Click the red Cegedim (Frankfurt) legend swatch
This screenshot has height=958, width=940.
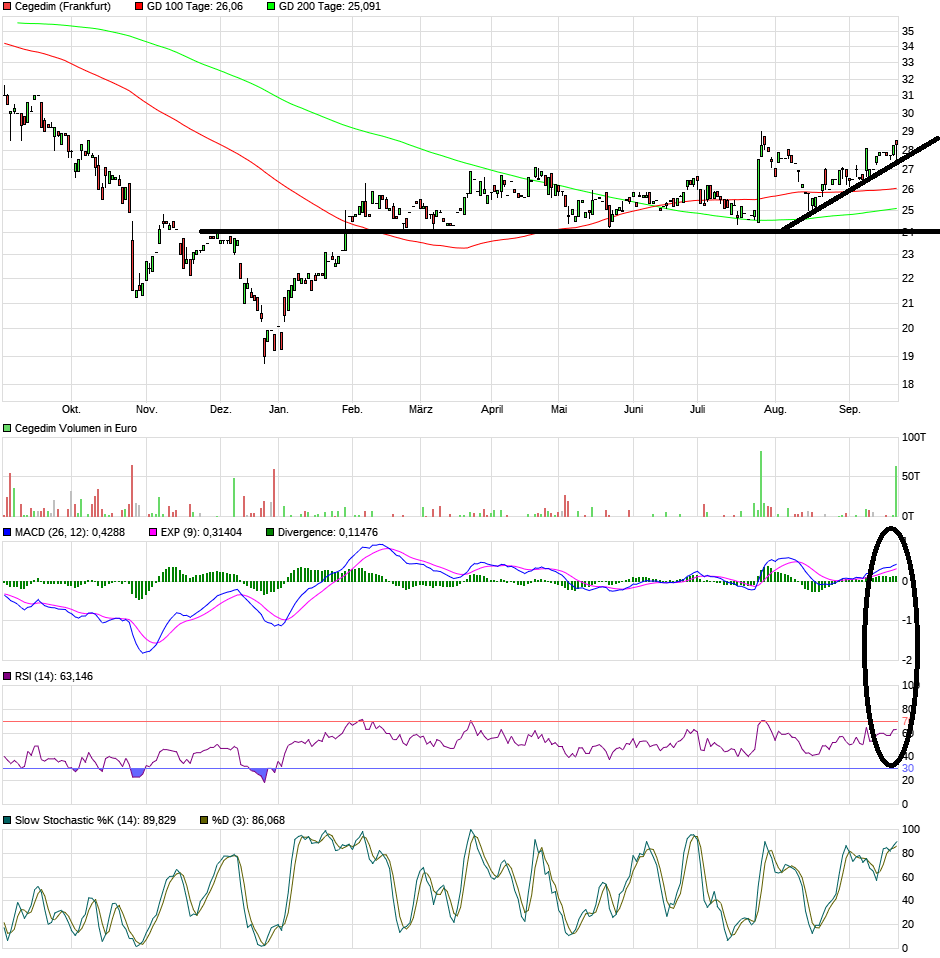coord(7,6)
